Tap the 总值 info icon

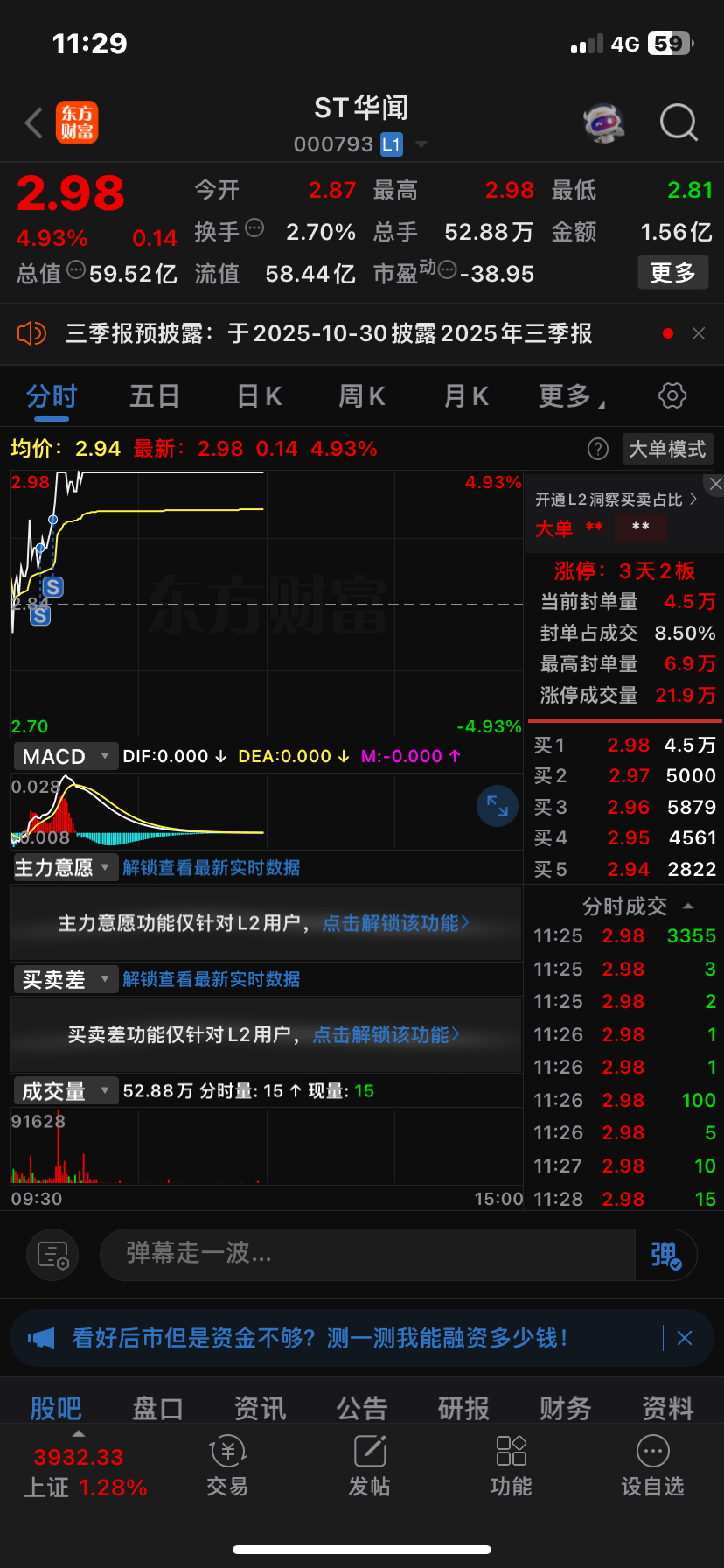(76, 270)
